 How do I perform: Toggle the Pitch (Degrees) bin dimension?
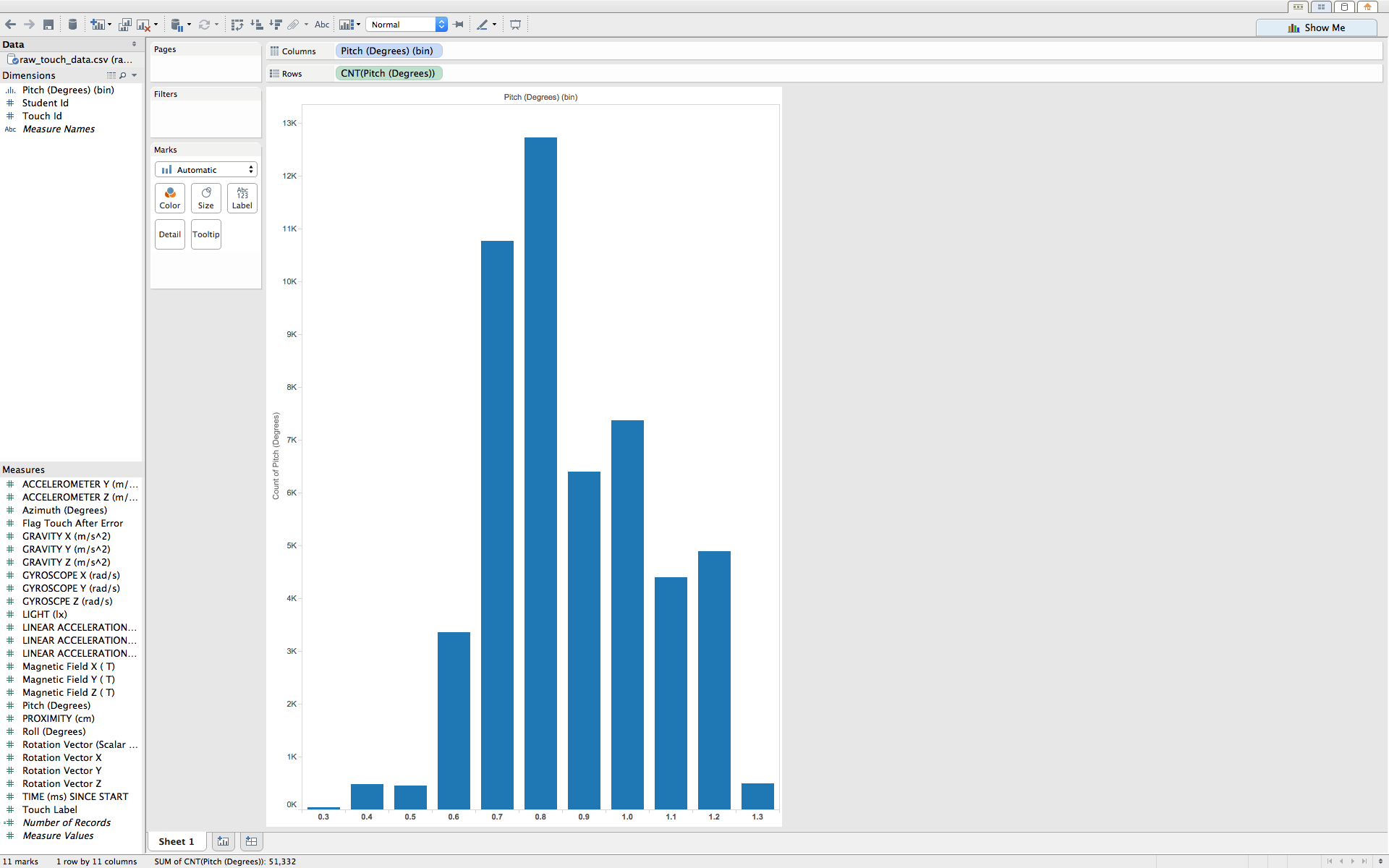[67, 89]
